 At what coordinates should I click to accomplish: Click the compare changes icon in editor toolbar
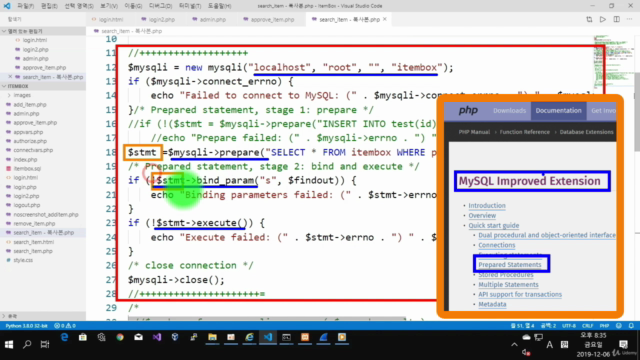(x=589, y=19)
